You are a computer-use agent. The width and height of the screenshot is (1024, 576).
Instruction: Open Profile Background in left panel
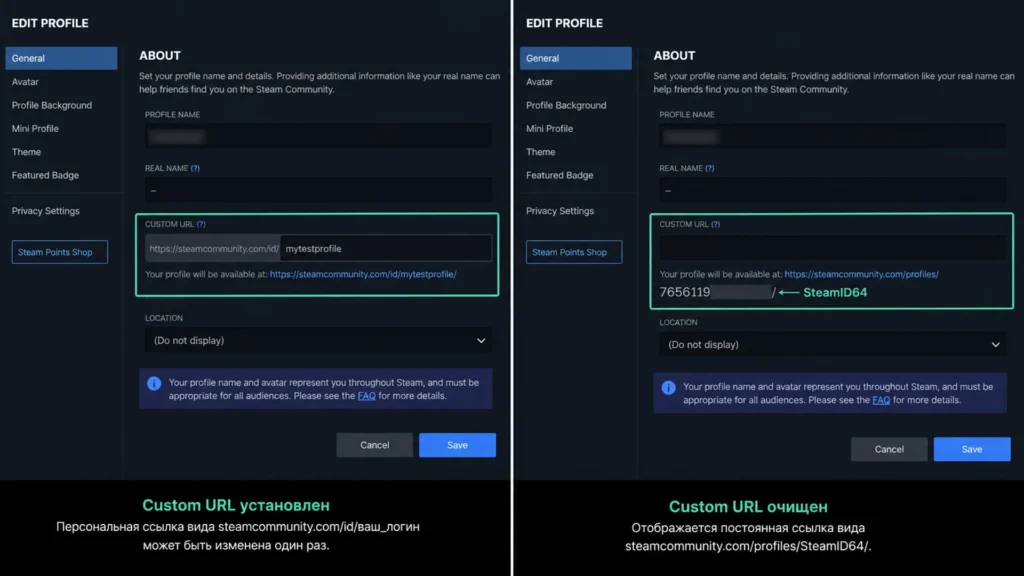pos(52,105)
